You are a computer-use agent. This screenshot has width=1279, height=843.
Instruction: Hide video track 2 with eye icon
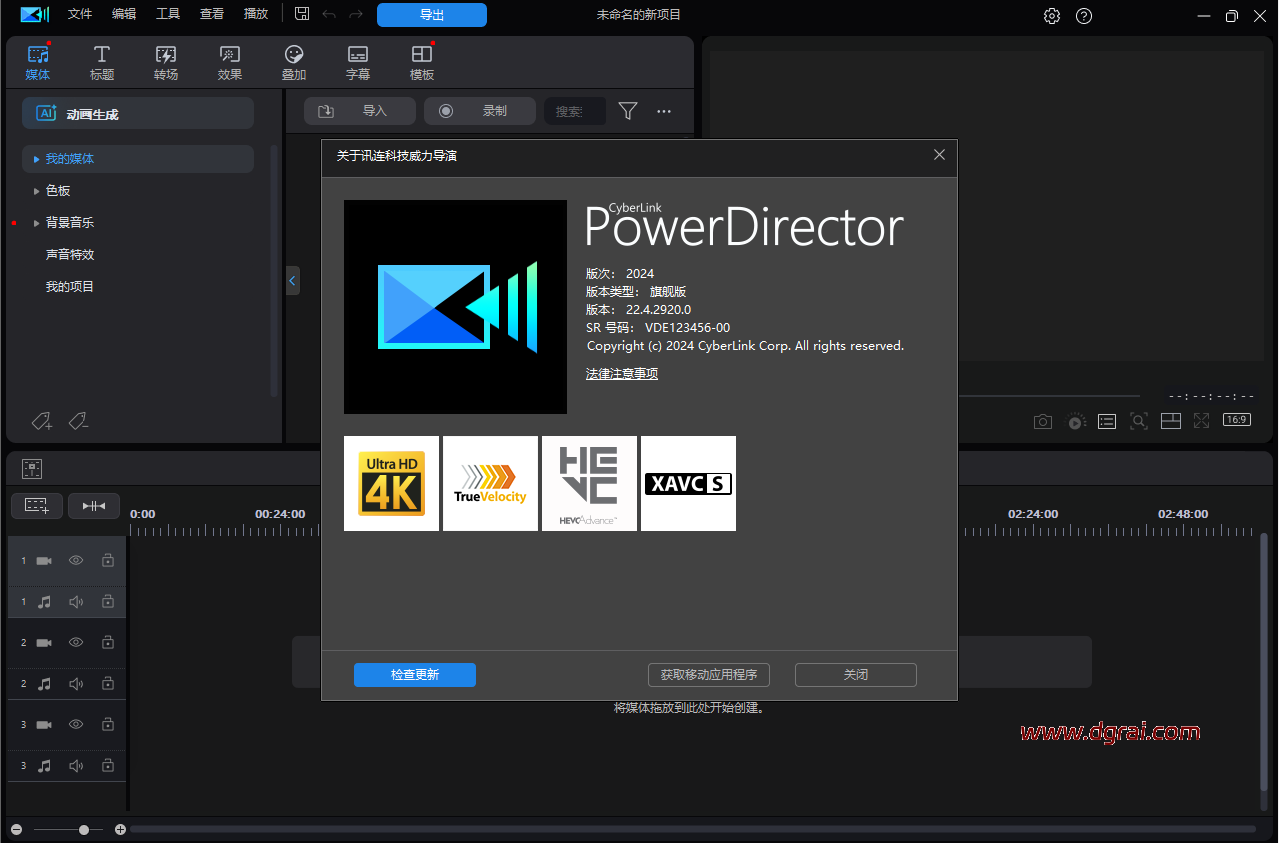[x=76, y=643]
